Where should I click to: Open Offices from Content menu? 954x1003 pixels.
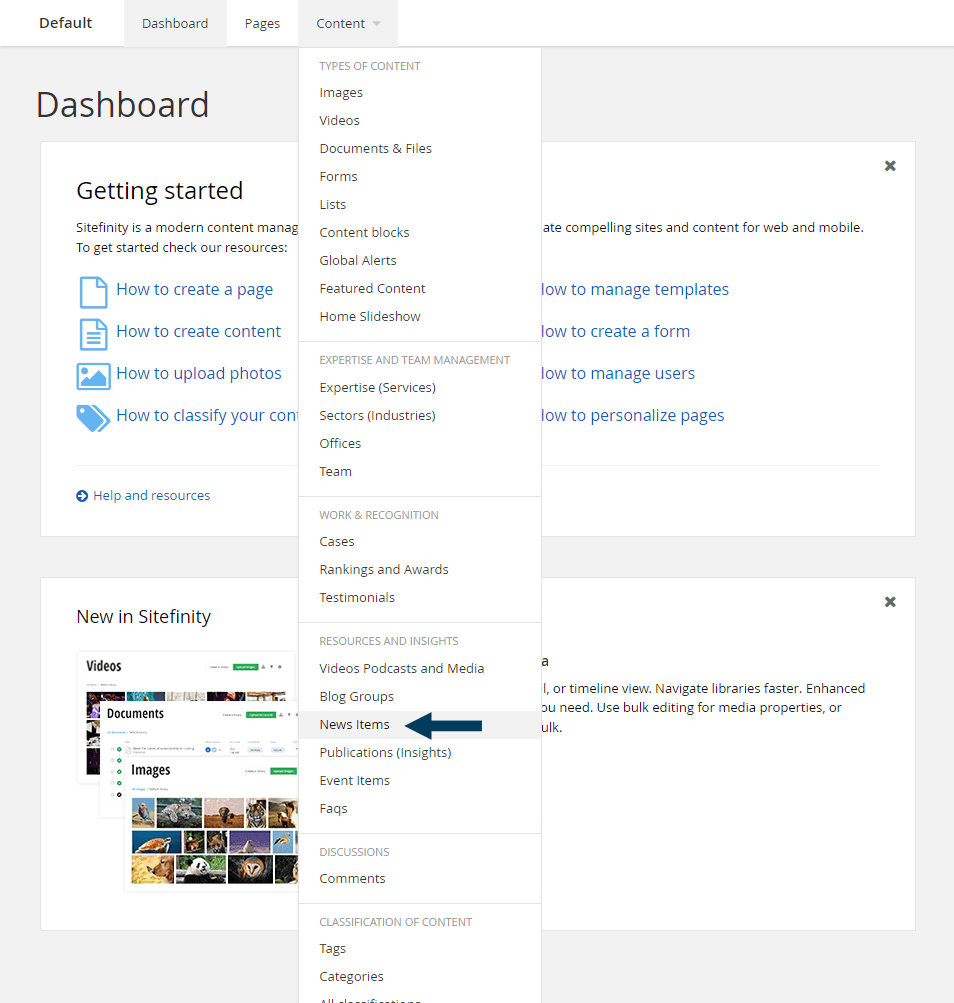point(340,444)
